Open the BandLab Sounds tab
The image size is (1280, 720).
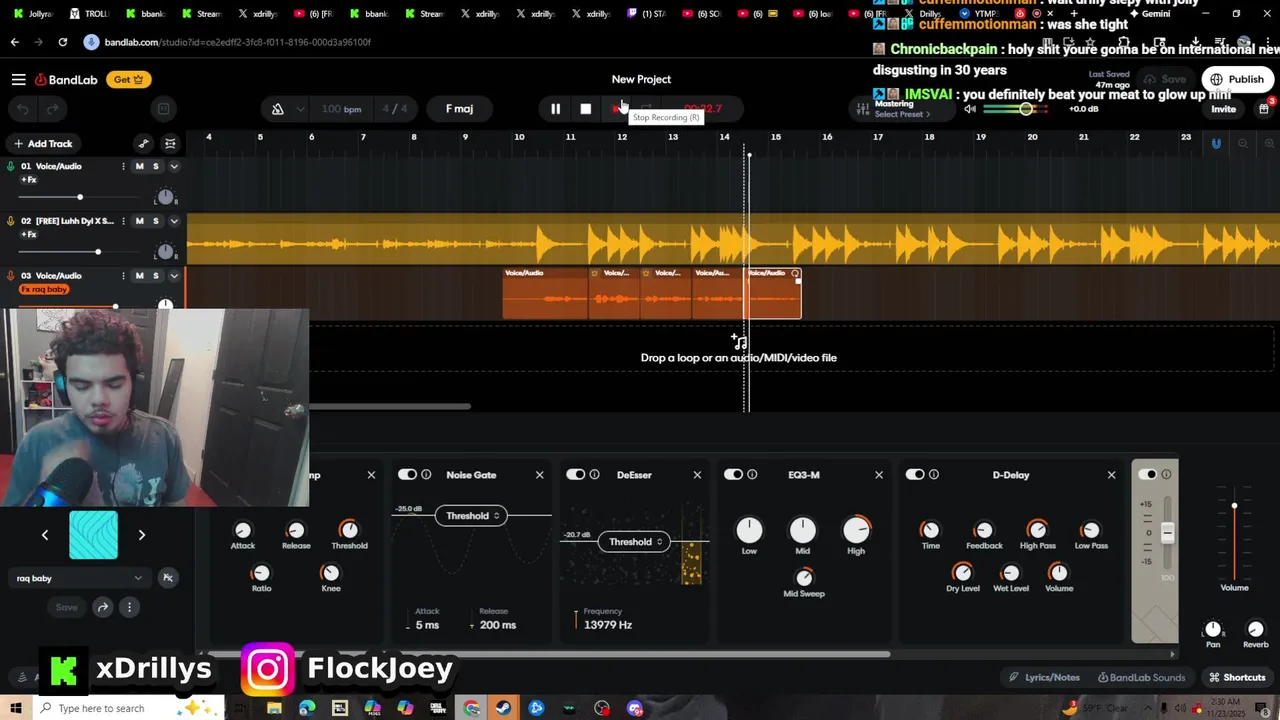pyautogui.click(x=1141, y=677)
